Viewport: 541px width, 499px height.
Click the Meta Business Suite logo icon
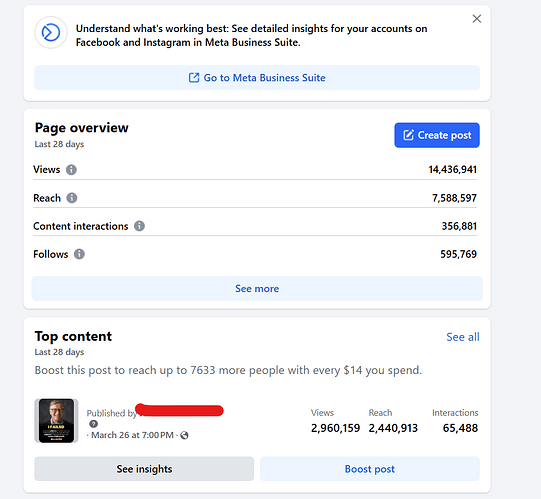(x=51, y=33)
